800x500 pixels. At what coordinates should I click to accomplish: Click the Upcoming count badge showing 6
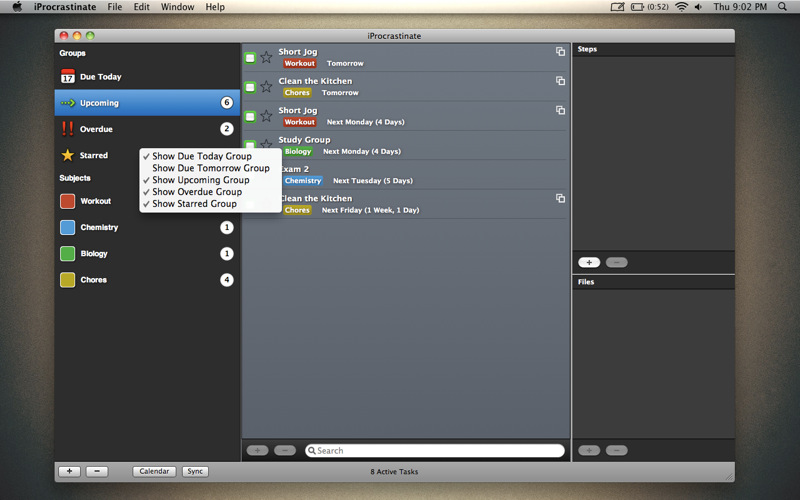227,103
